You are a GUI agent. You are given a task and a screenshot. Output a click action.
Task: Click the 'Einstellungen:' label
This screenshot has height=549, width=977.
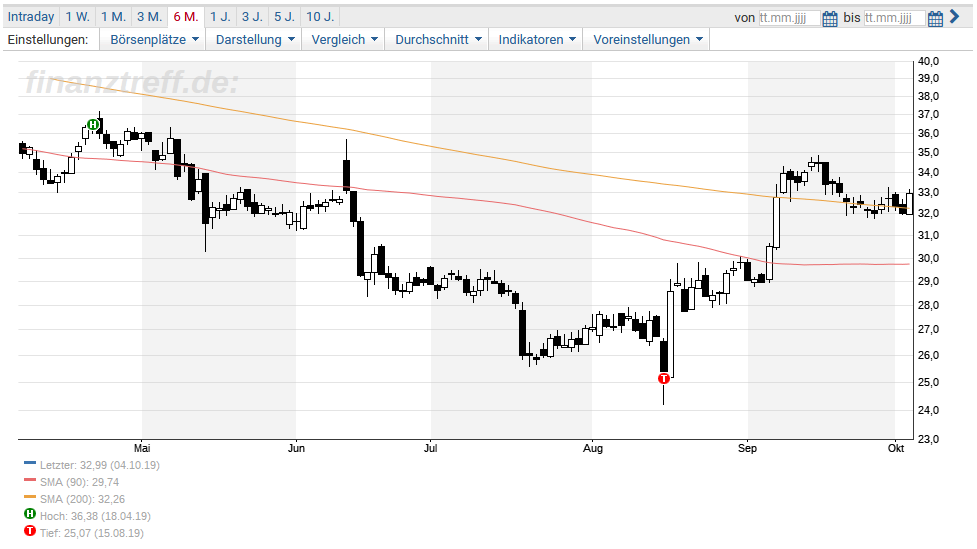point(48,39)
